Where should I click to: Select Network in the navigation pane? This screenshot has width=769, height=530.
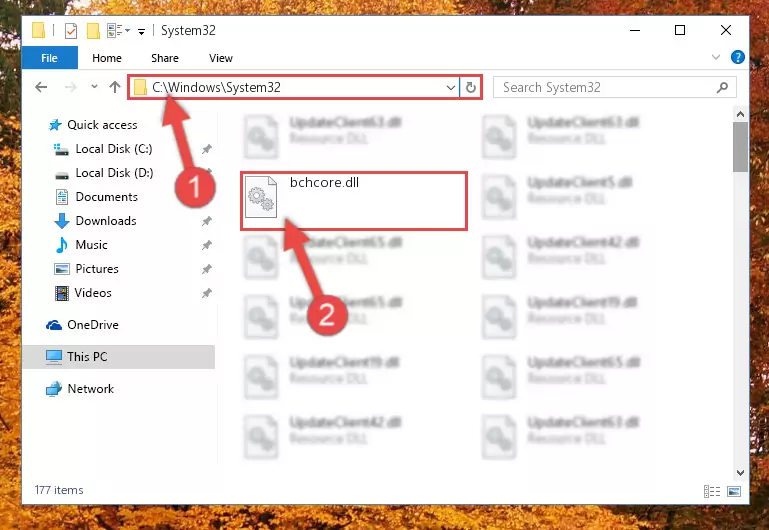(x=90, y=389)
